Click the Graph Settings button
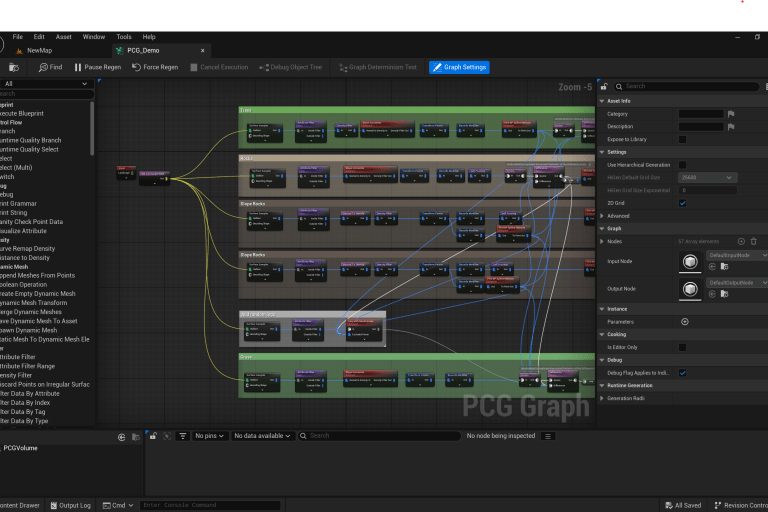 point(459,67)
